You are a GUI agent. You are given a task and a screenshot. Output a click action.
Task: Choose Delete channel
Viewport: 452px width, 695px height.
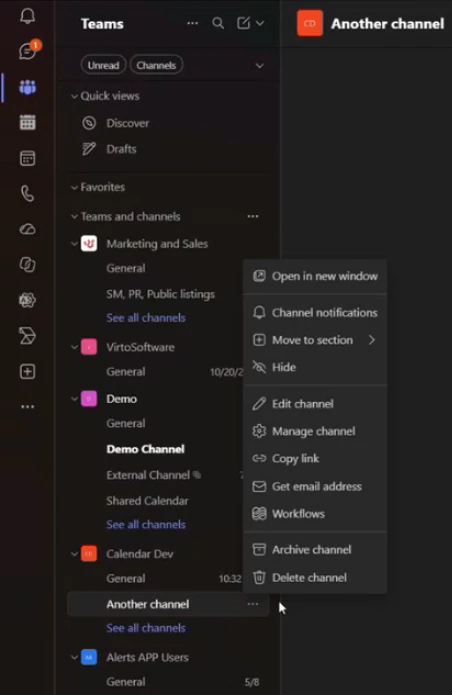(x=315, y=578)
